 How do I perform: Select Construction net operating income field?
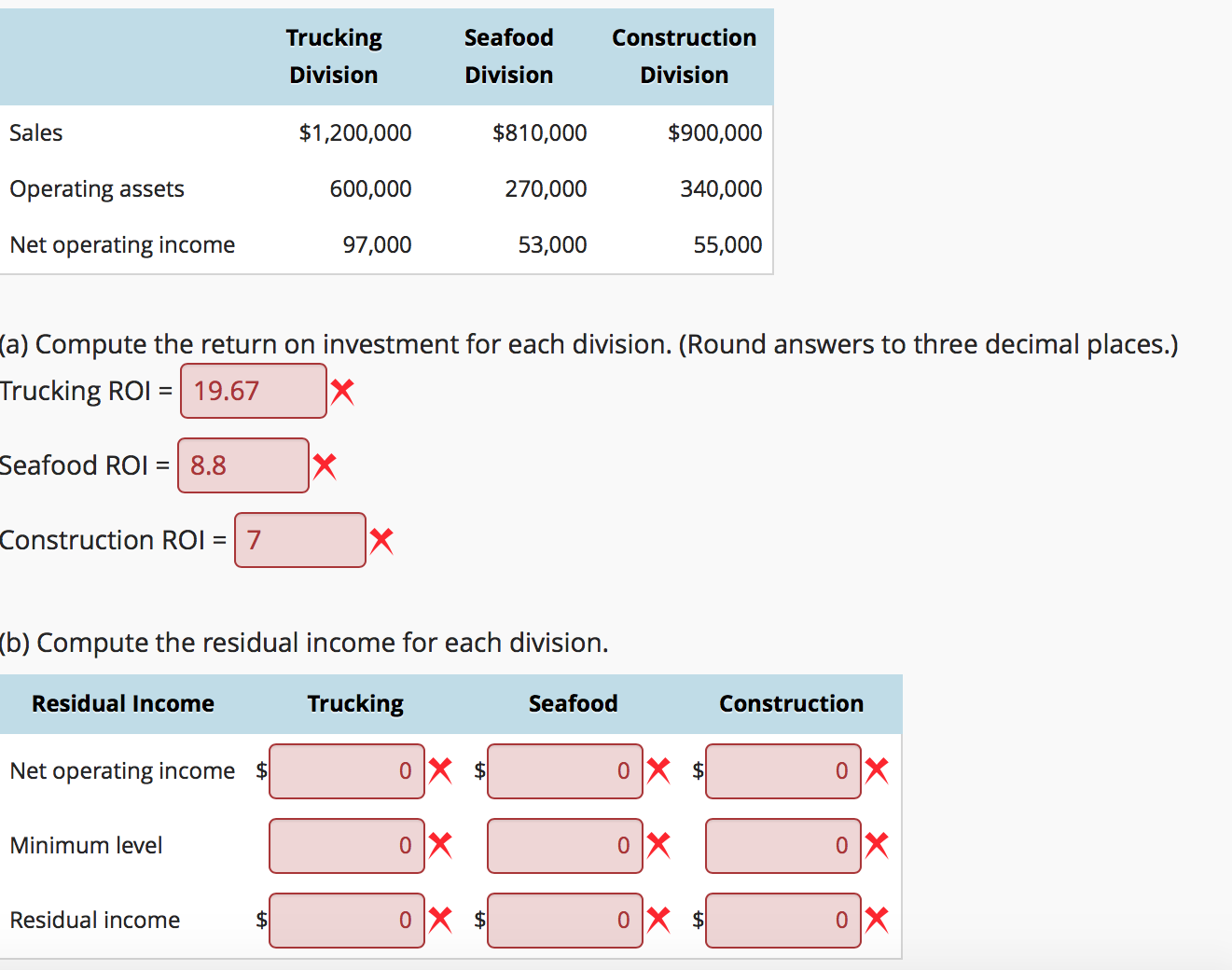[783, 771]
